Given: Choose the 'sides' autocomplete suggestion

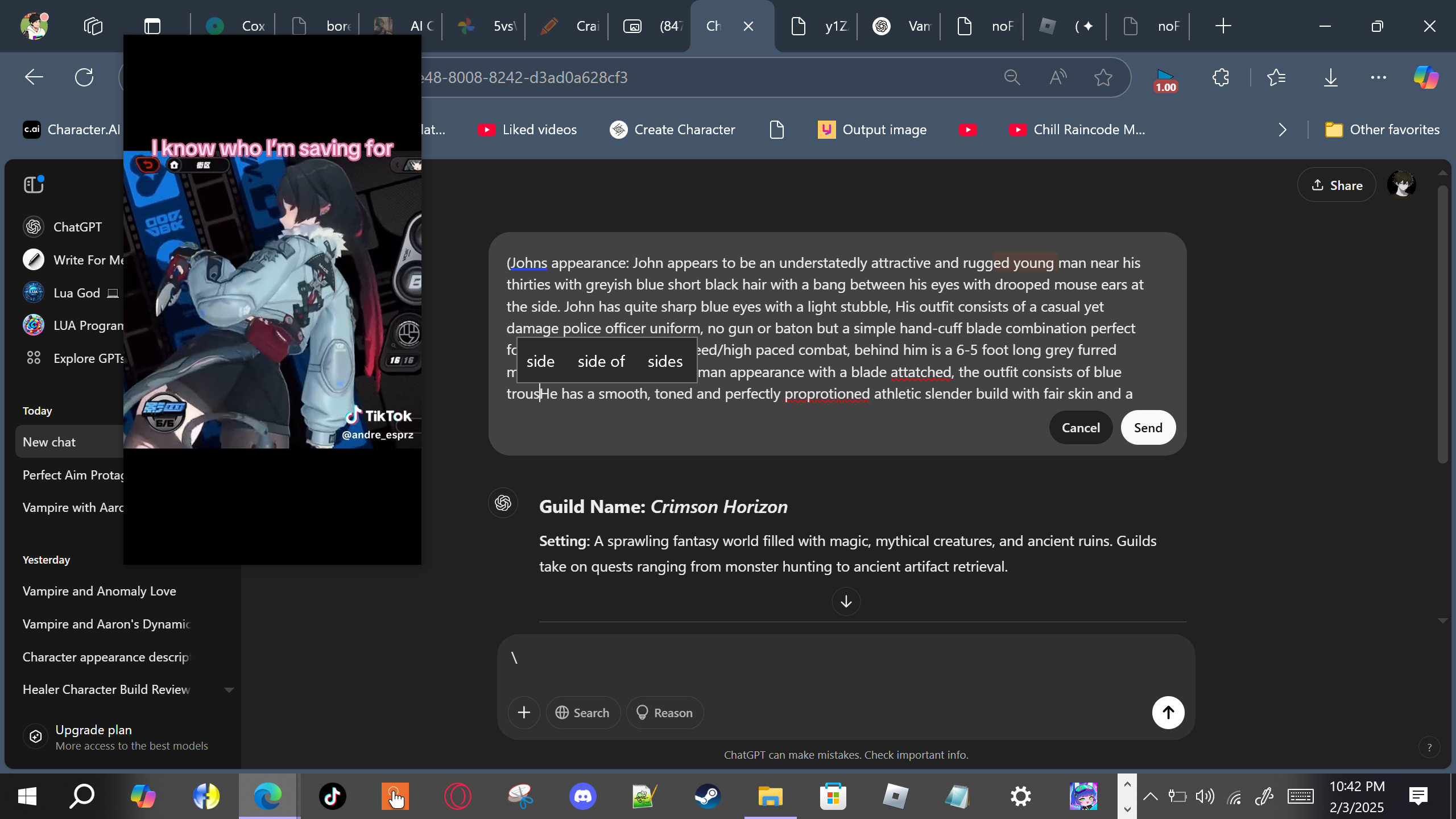Looking at the screenshot, I should pos(665,362).
